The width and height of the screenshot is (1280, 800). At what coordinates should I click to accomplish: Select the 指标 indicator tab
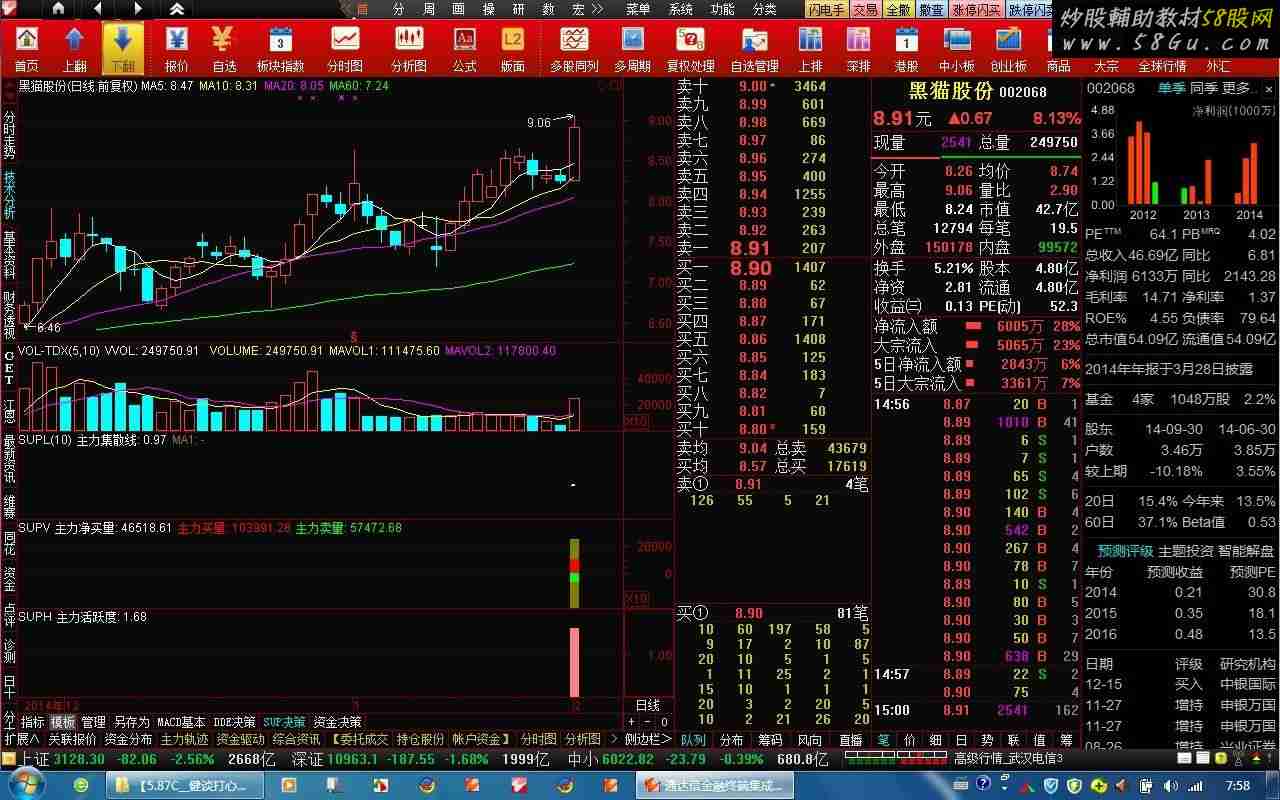click(32, 721)
